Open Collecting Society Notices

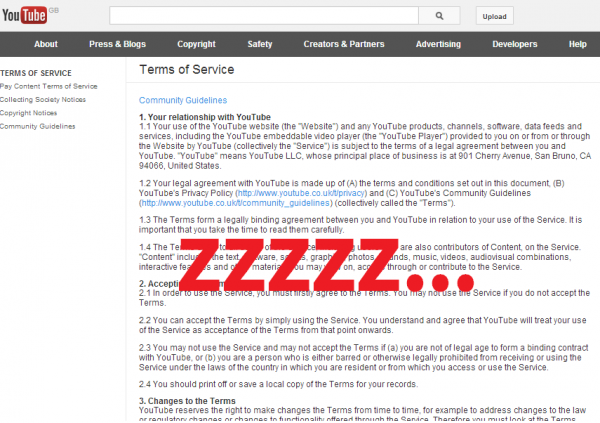pyautogui.click(x=43, y=100)
